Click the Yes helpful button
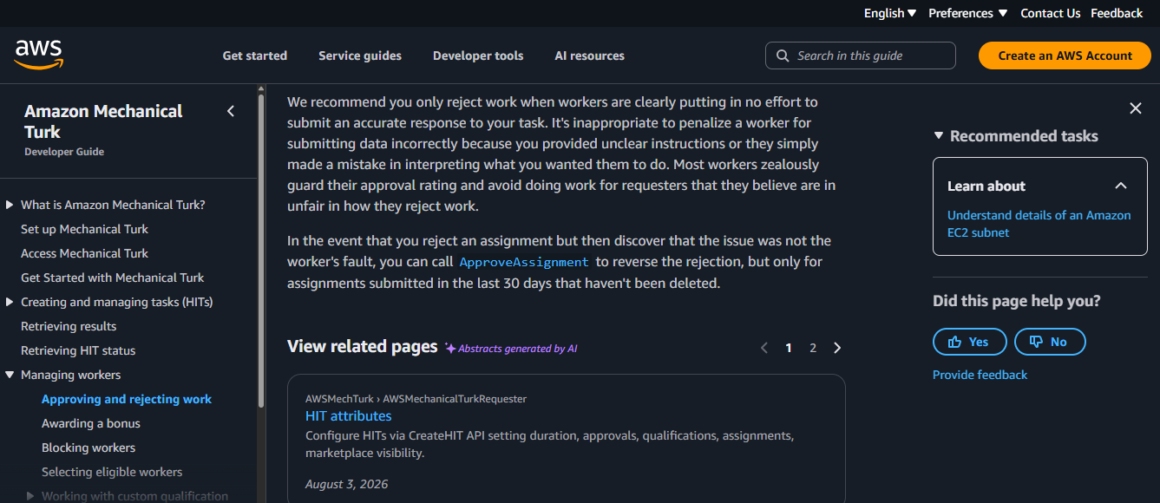 pos(970,342)
